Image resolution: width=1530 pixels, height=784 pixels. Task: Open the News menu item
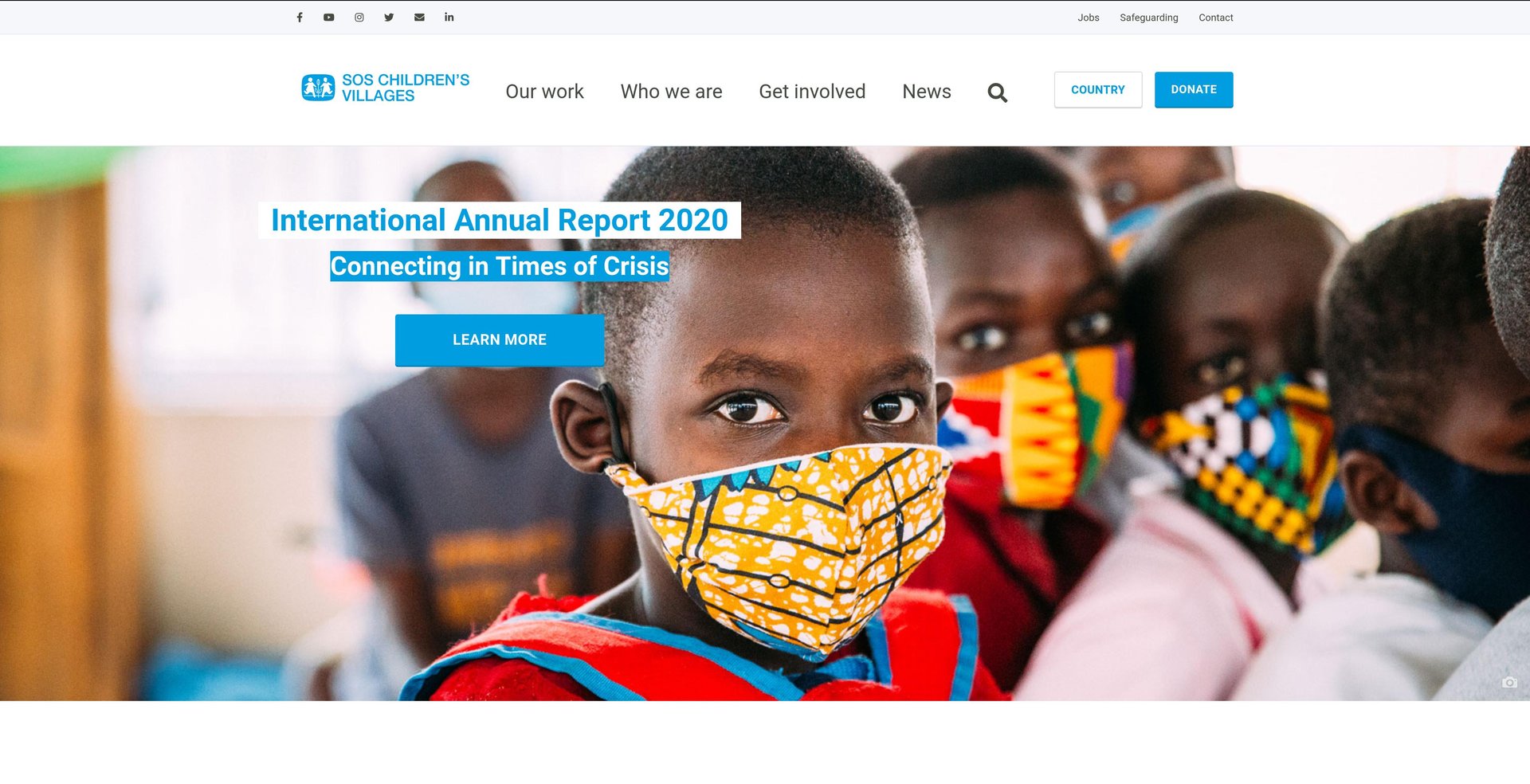(927, 92)
